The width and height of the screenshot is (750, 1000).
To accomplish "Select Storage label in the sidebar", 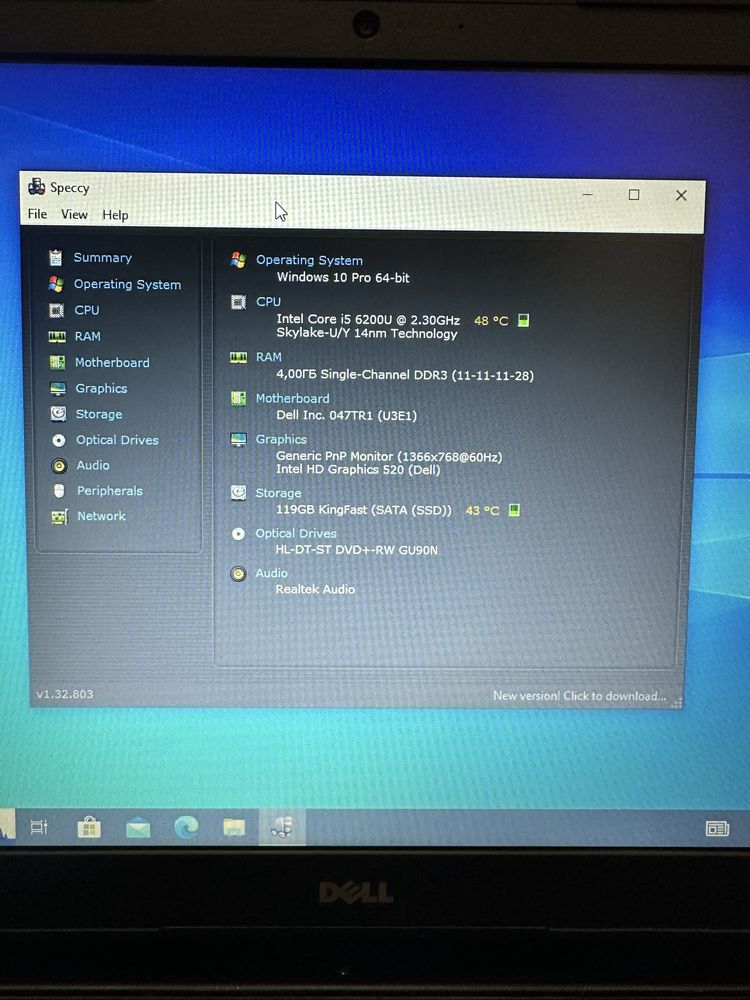I will pyautogui.click(x=99, y=414).
